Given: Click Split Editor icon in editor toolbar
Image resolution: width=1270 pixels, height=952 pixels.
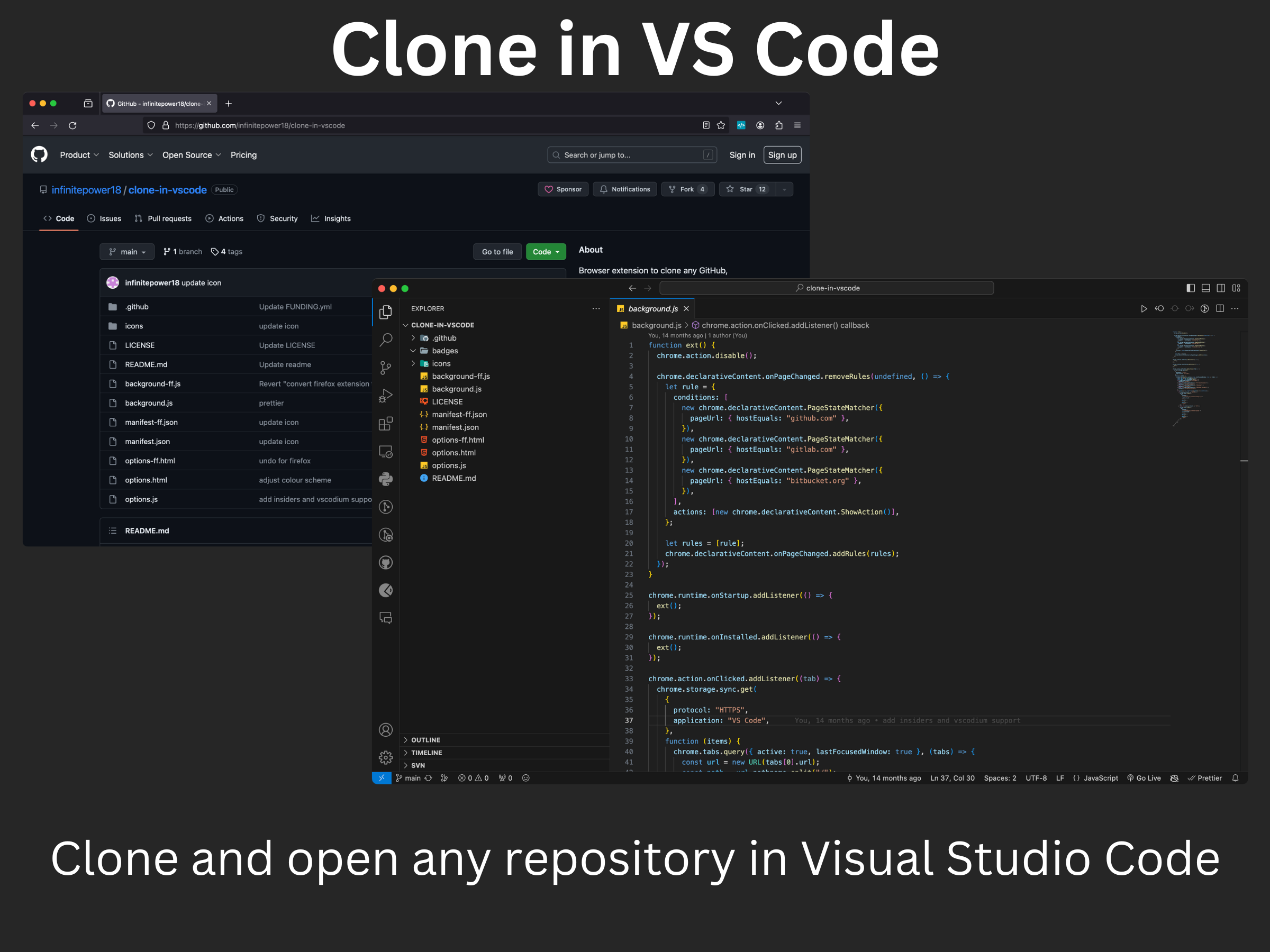Looking at the screenshot, I should pyautogui.click(x=1220, y=309).
